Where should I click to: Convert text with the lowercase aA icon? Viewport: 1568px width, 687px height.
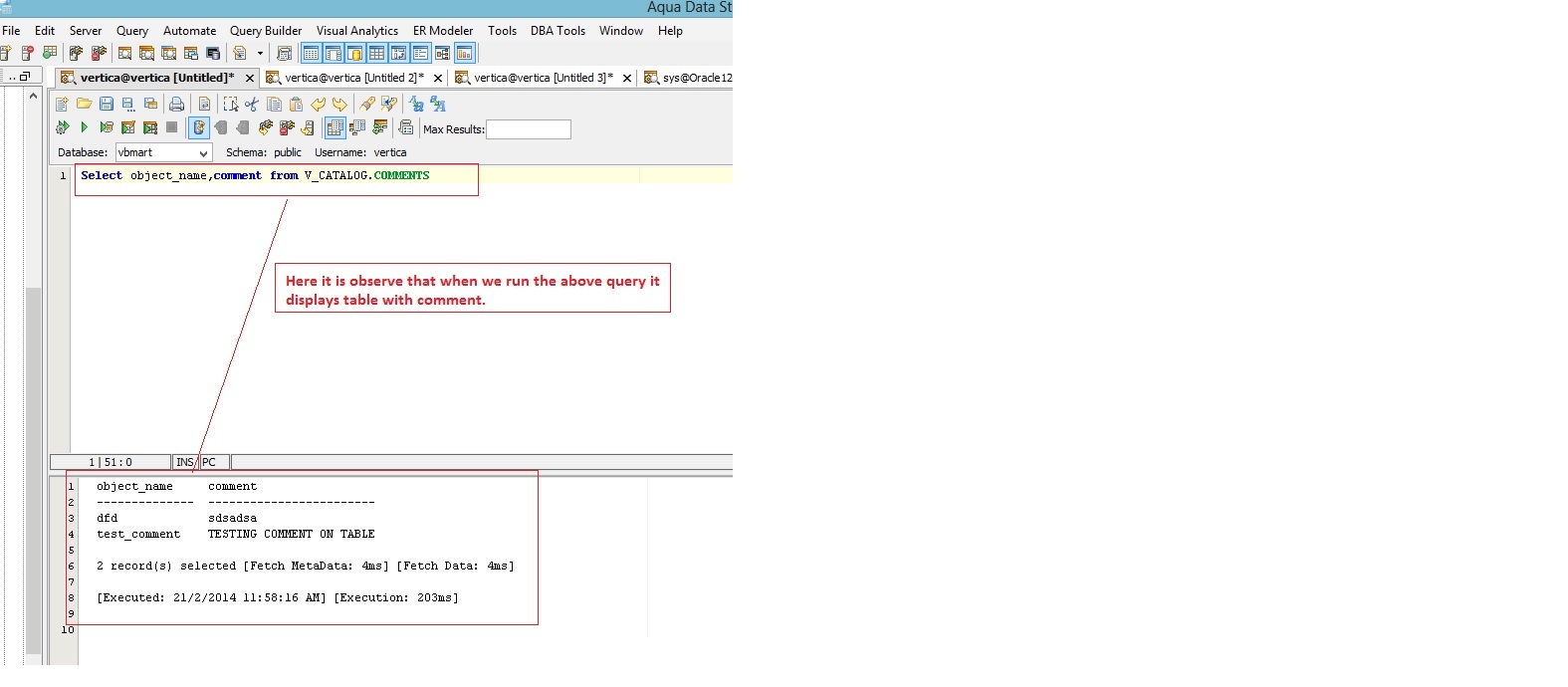(438, 104)
